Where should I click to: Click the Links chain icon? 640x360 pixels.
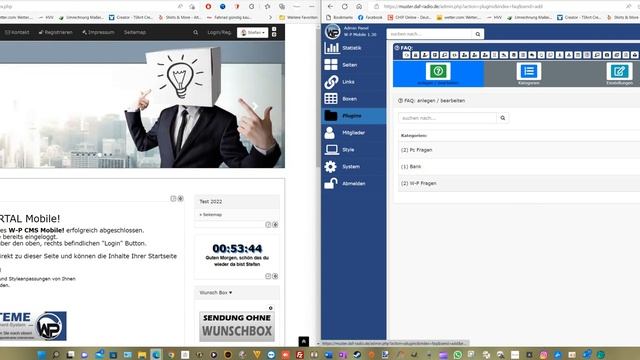pyautogui.click(x=331, y=82)
